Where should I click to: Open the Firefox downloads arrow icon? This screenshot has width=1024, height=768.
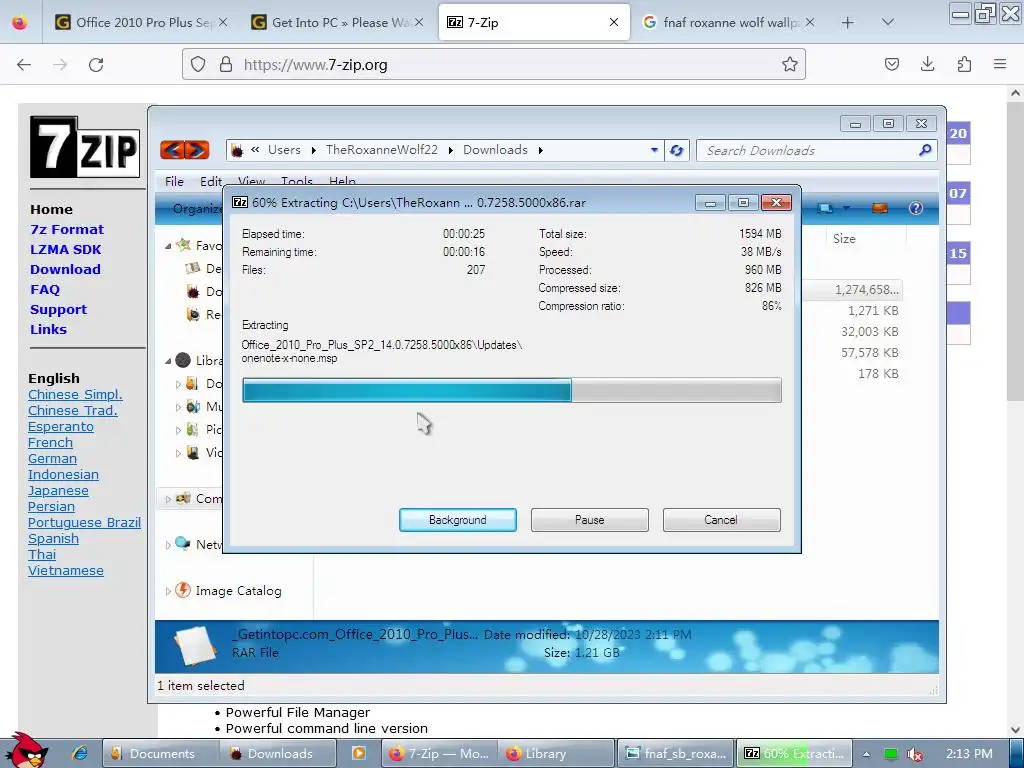click(x=927, y=64)
